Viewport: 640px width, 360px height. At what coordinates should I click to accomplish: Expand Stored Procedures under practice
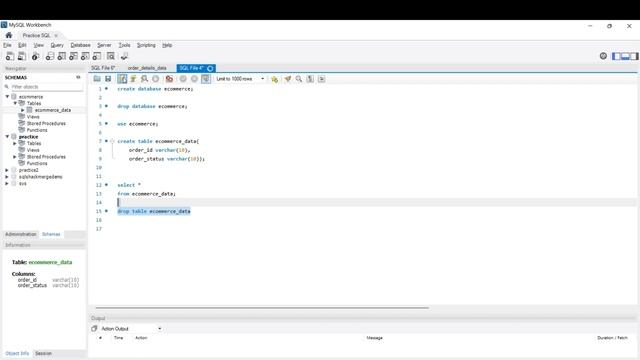(15, 157)
